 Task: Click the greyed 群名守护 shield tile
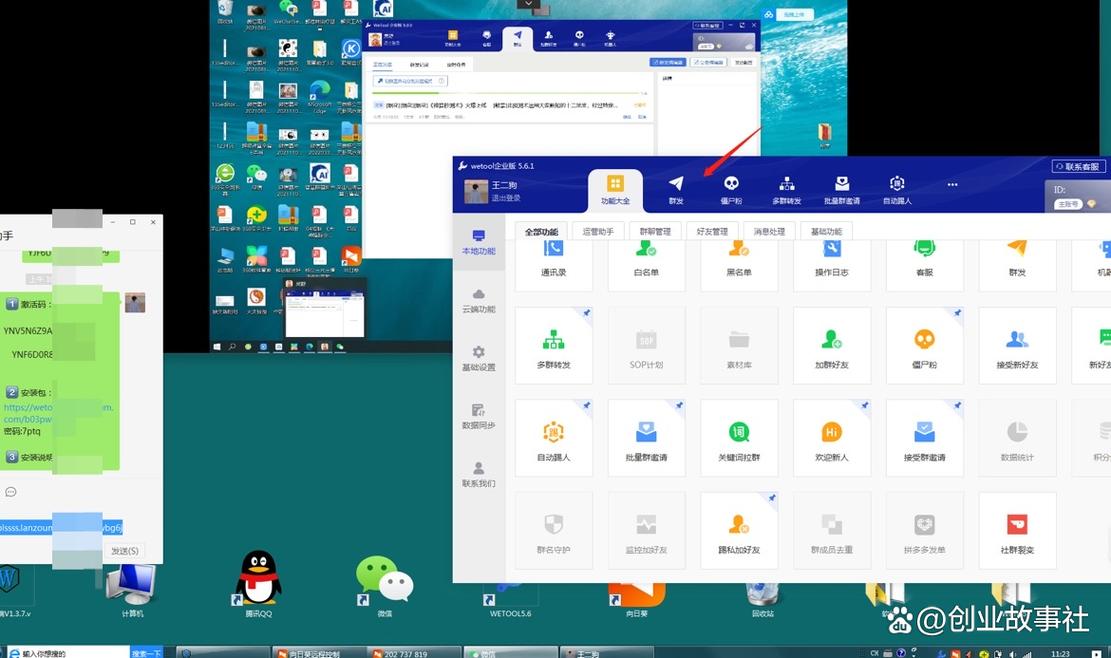(553, 531)
